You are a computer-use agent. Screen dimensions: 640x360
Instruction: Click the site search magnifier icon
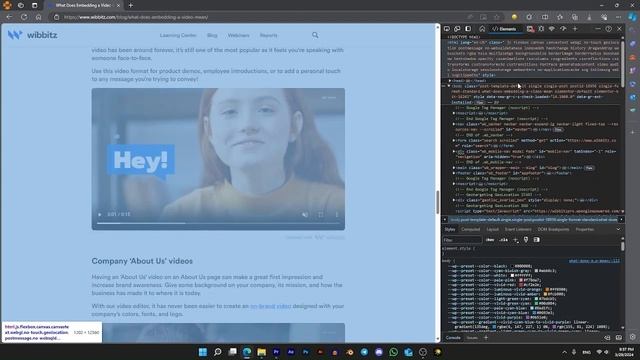315,35
